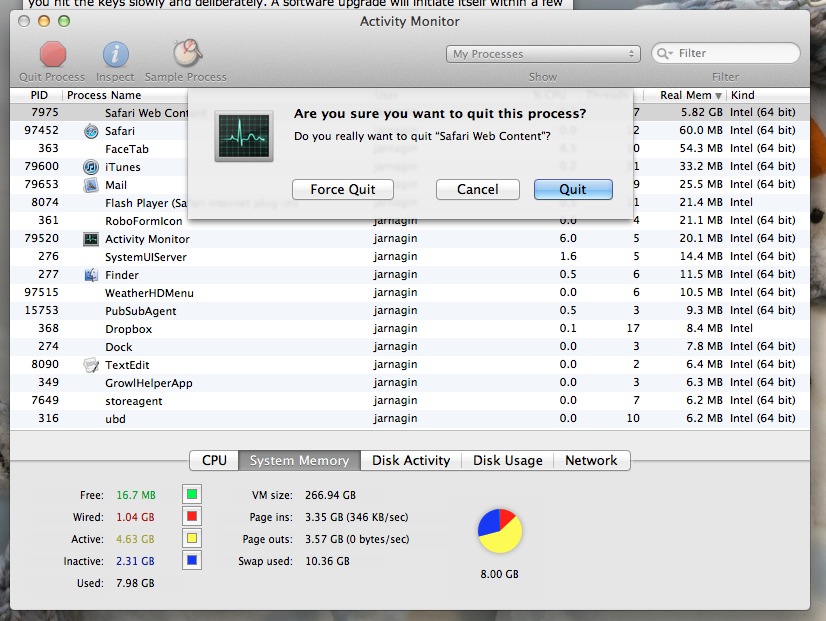Select the Dropbox process row
The height and width of the screenshot is (621, 826).
(x=410, y=329)
